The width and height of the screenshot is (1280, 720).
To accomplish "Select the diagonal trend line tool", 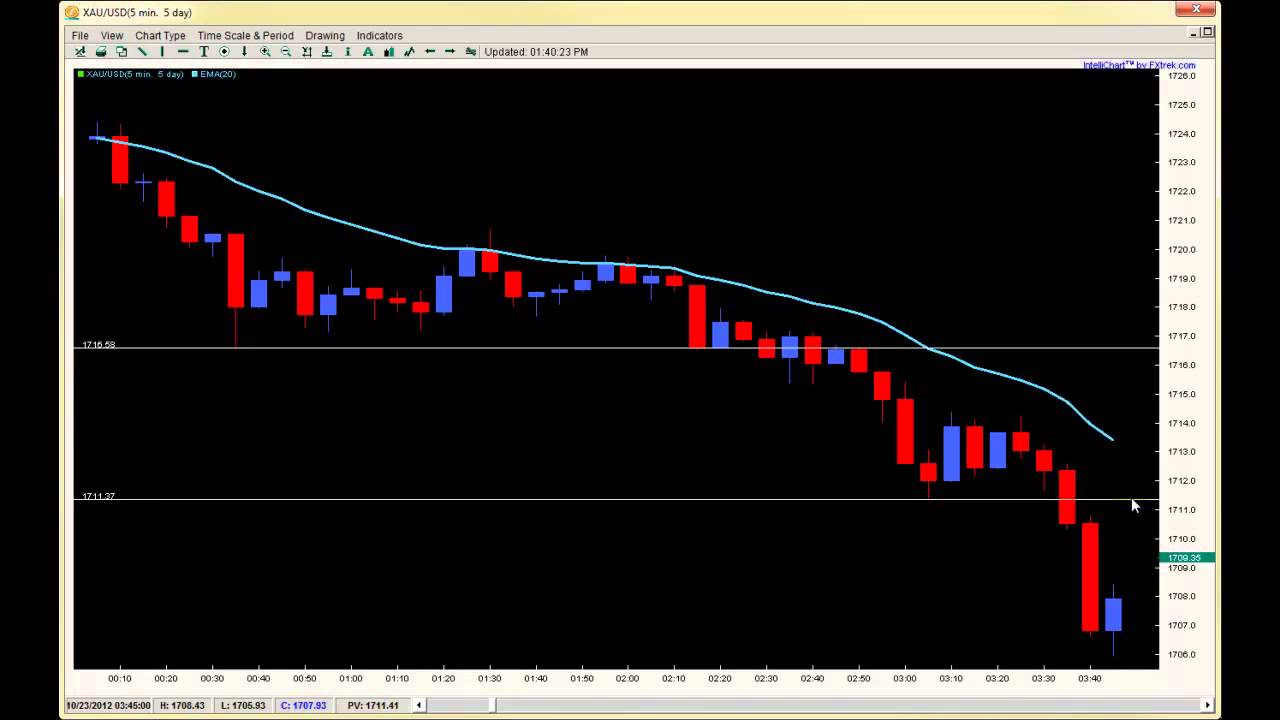I will 142,52.
